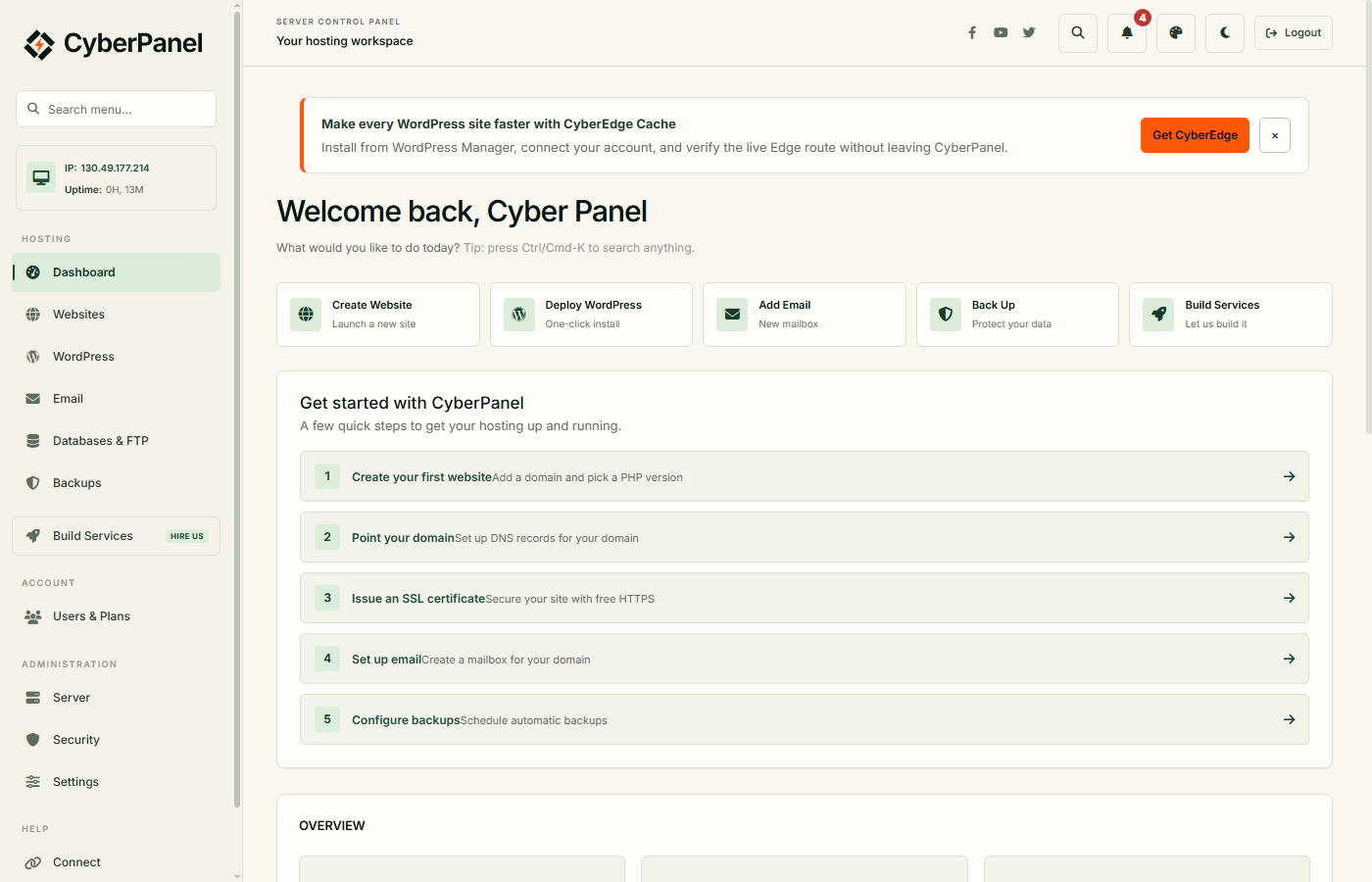Open the theme palette icon
This screenshot has width=1372, height=882.
pyautogui.click(x=1176, y=33)
